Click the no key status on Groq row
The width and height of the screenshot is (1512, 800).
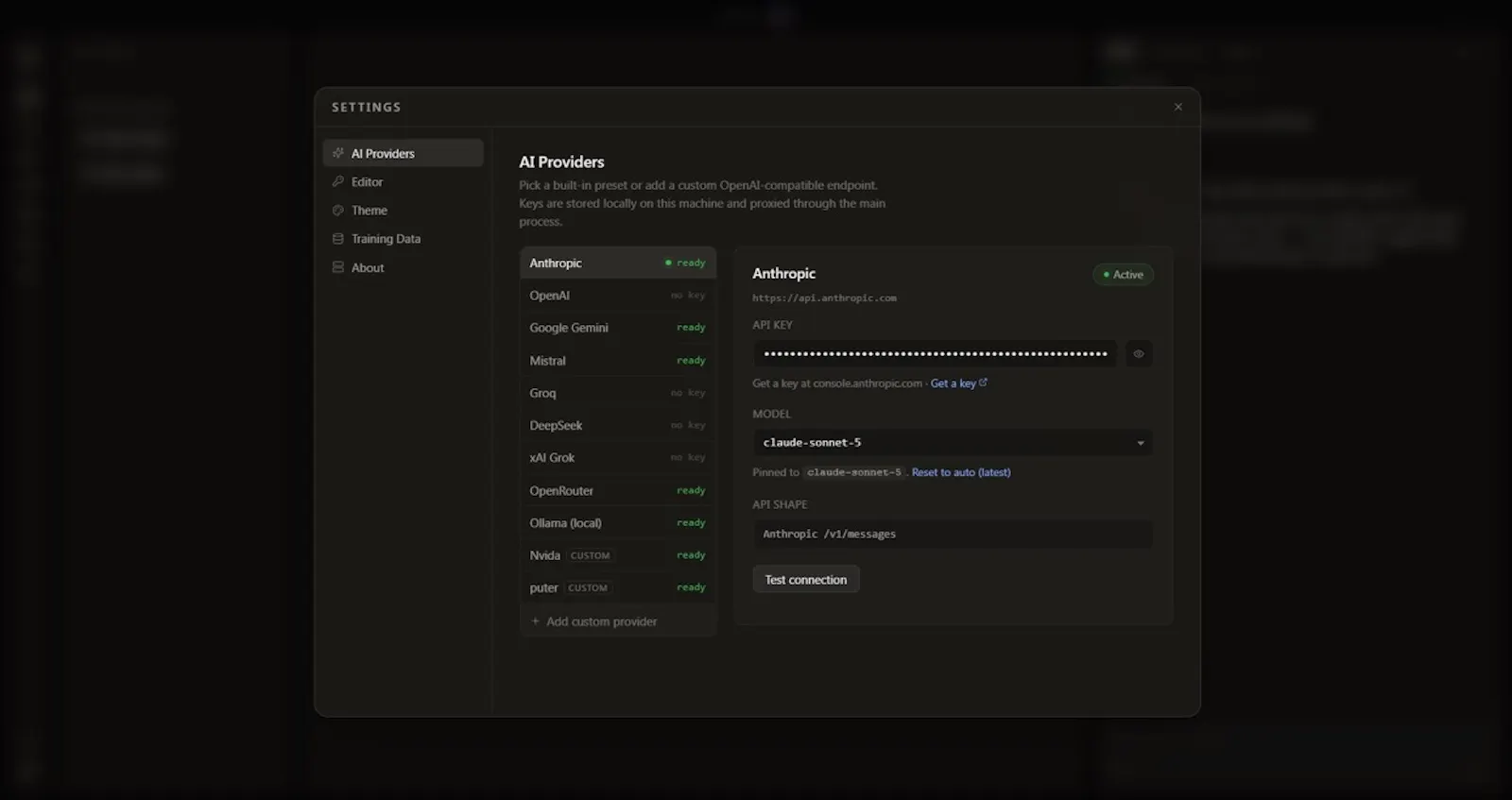click(x=688, y=393)
